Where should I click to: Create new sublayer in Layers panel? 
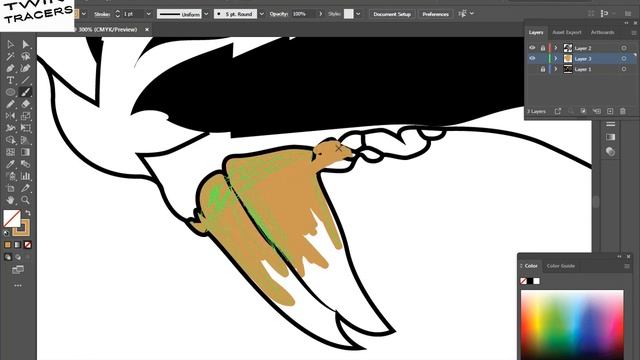coord(597,111)
